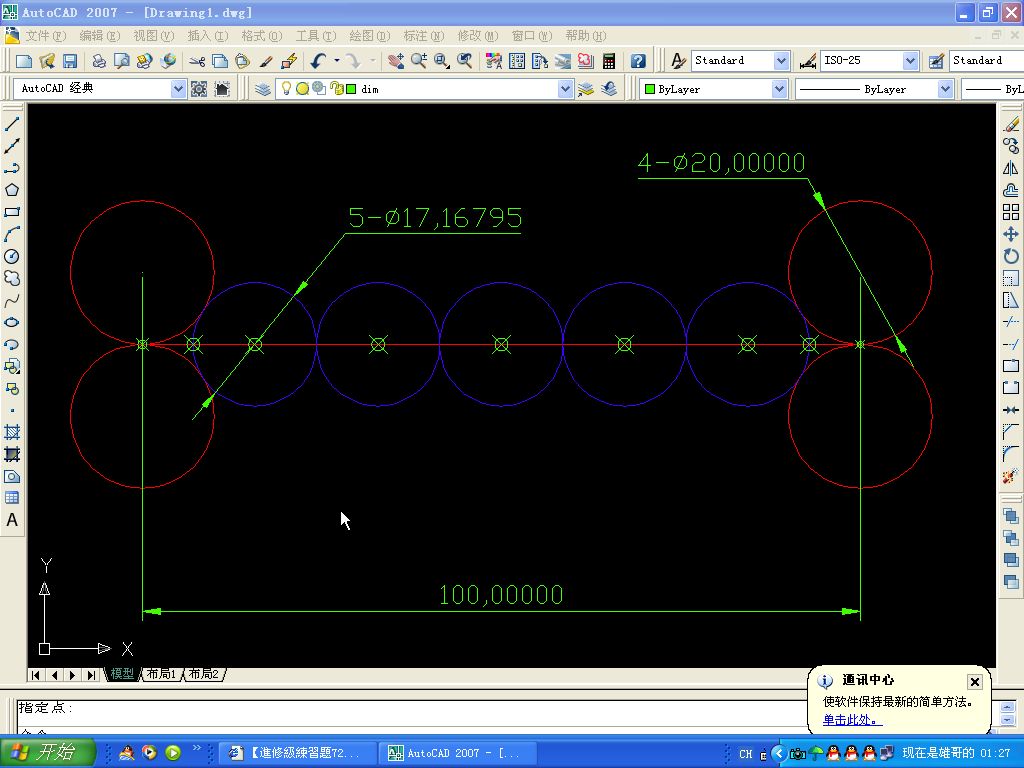Screen dimensions: 1024x768
Task: Select the Array tool
Action: point(1011,212)
